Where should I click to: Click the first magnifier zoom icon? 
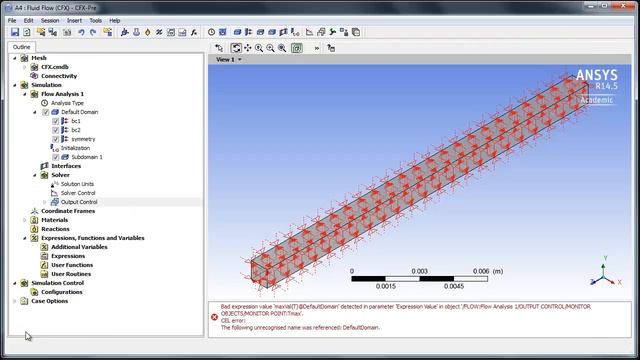(x=259, y=48)
